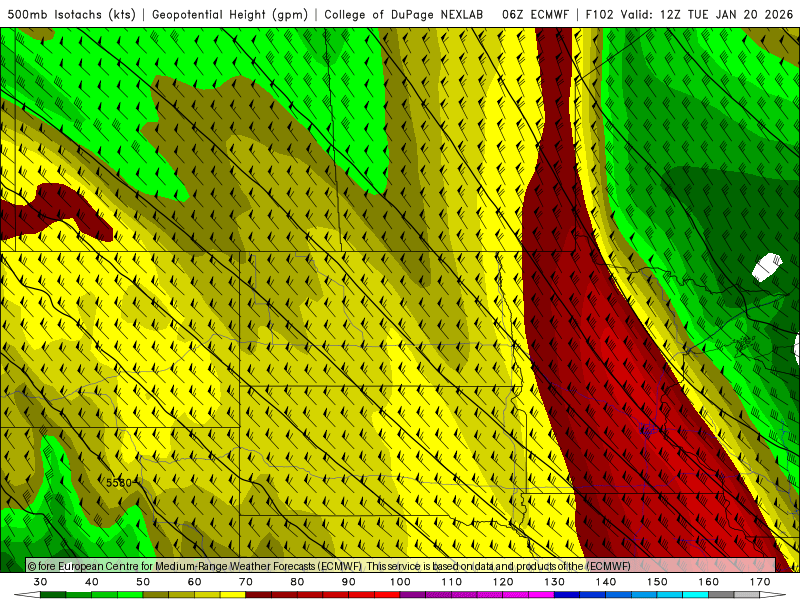Pick the gray legend swatch under 160
The height and width of the screenshot is (600, 800).
721,595
